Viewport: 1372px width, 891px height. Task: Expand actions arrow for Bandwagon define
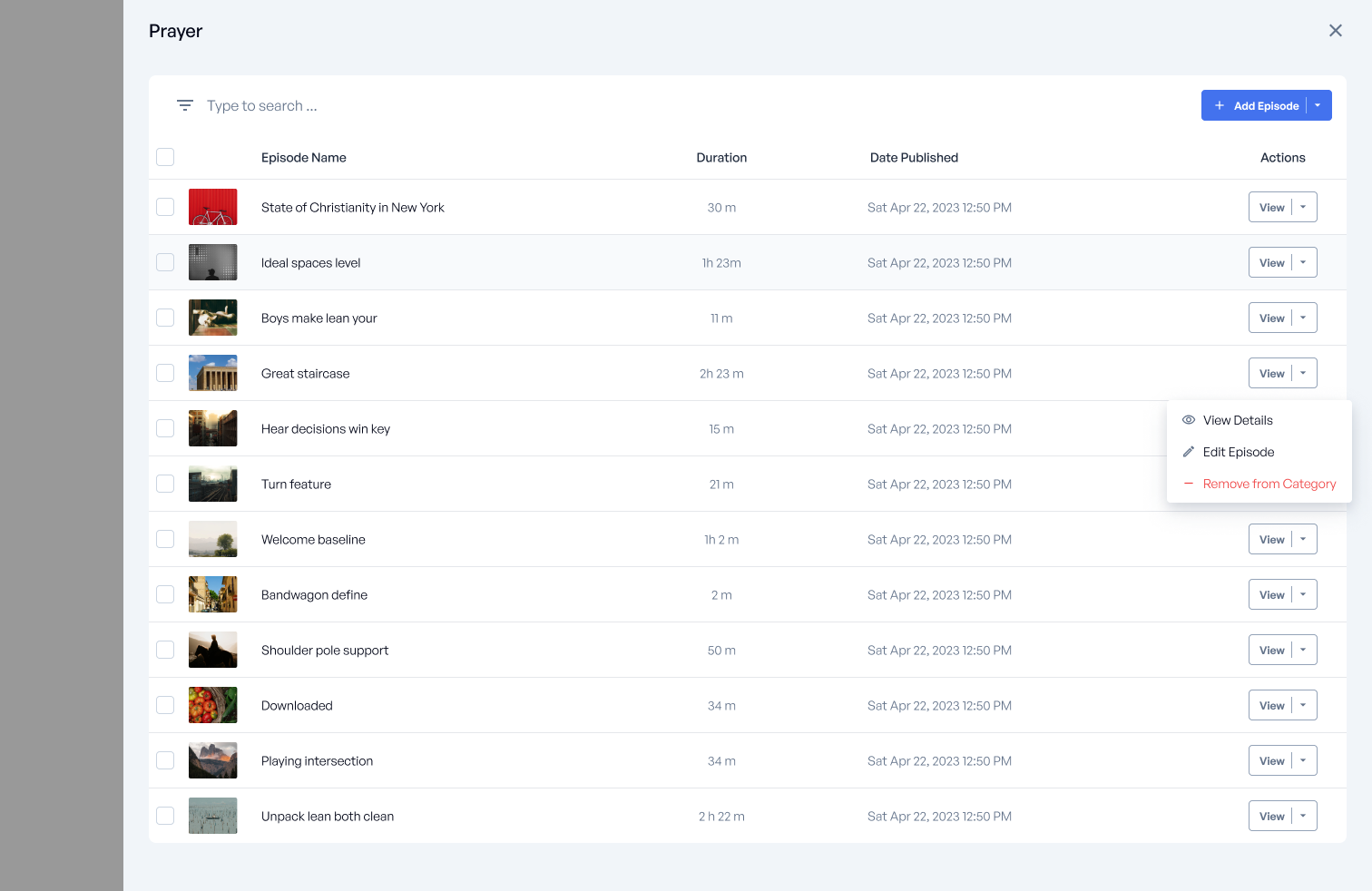point(1303,594)
